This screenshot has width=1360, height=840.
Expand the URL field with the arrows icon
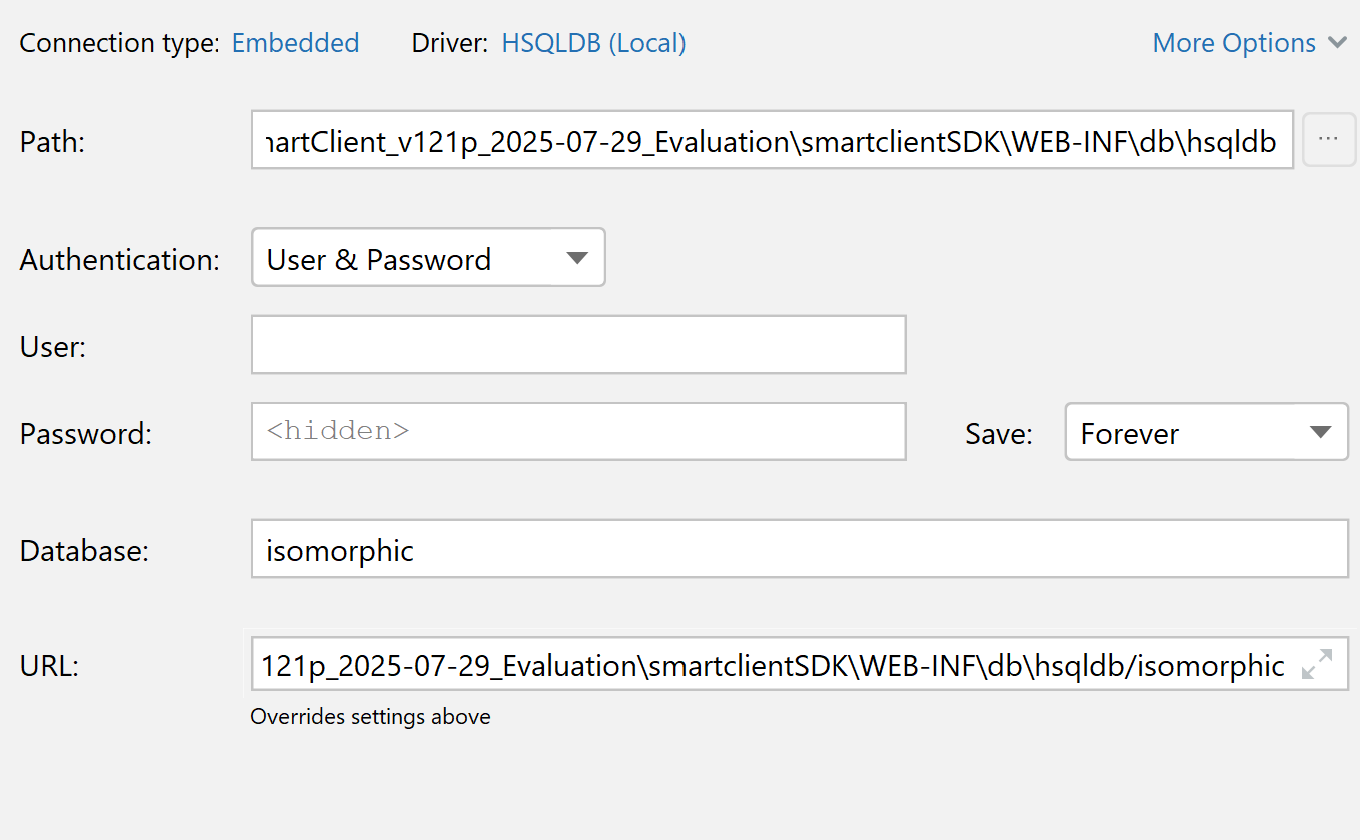pyautogui.click(x=1317, y=664)
